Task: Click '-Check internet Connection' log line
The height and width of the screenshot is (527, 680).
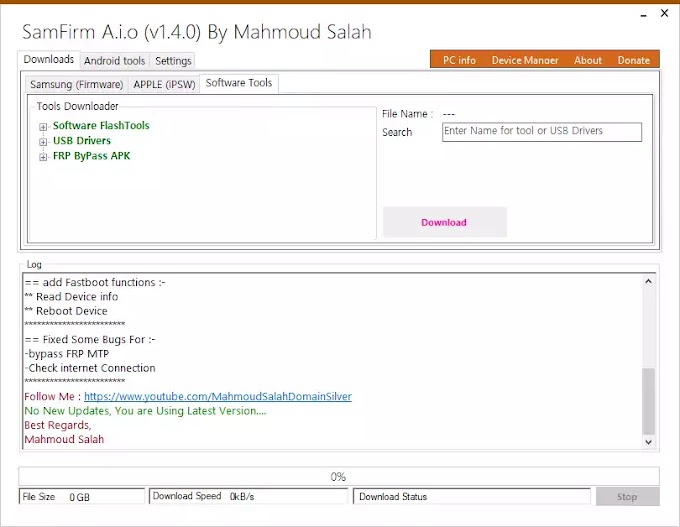Action: 90,368
